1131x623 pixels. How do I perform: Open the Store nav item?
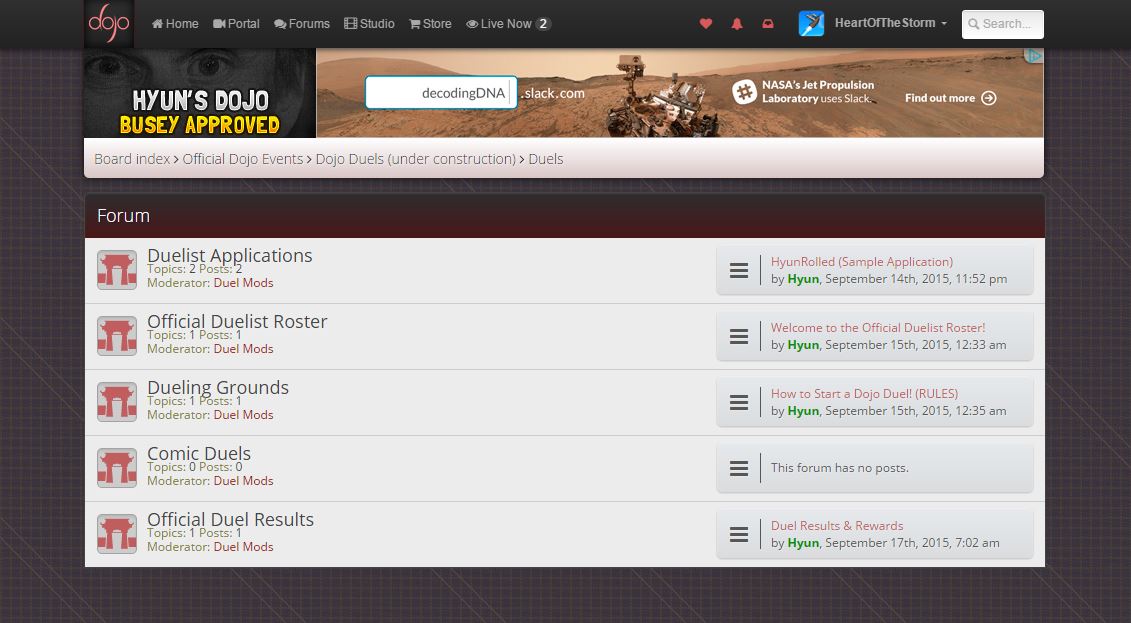click(431, 24)
